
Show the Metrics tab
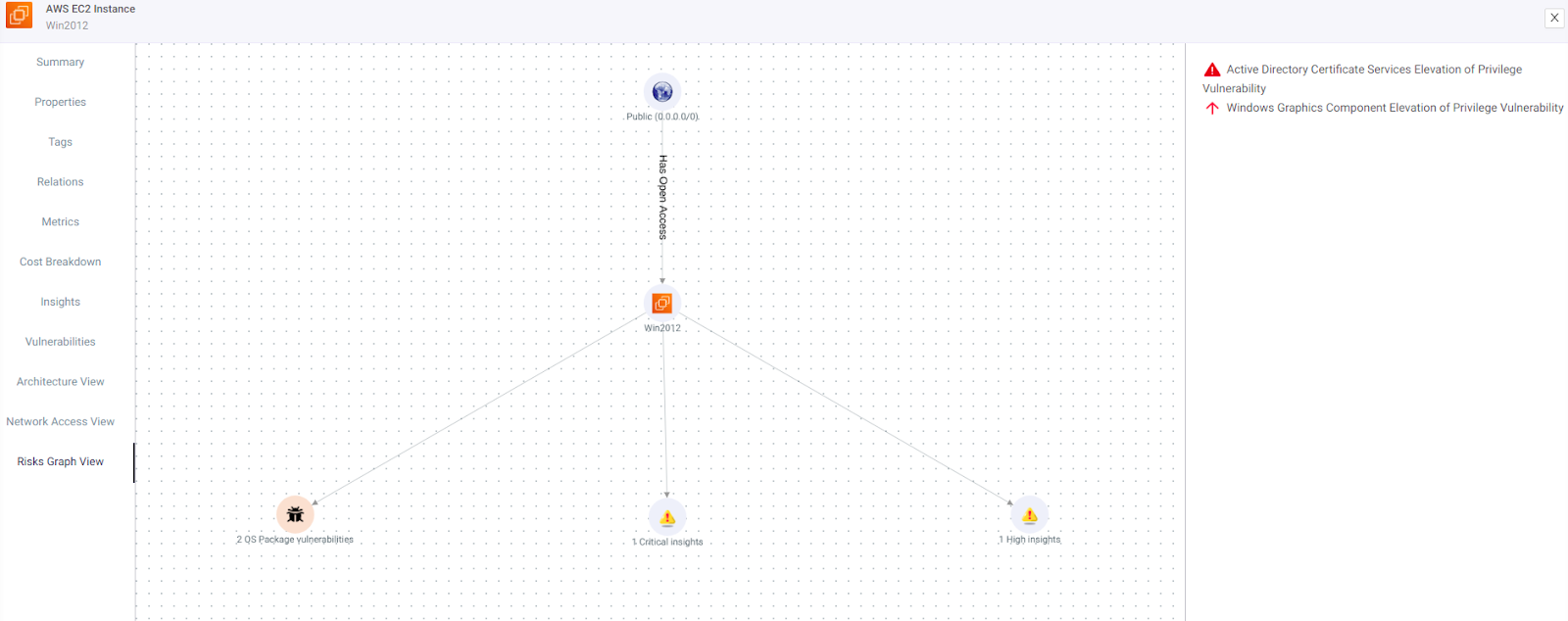(x=61, y=222)
